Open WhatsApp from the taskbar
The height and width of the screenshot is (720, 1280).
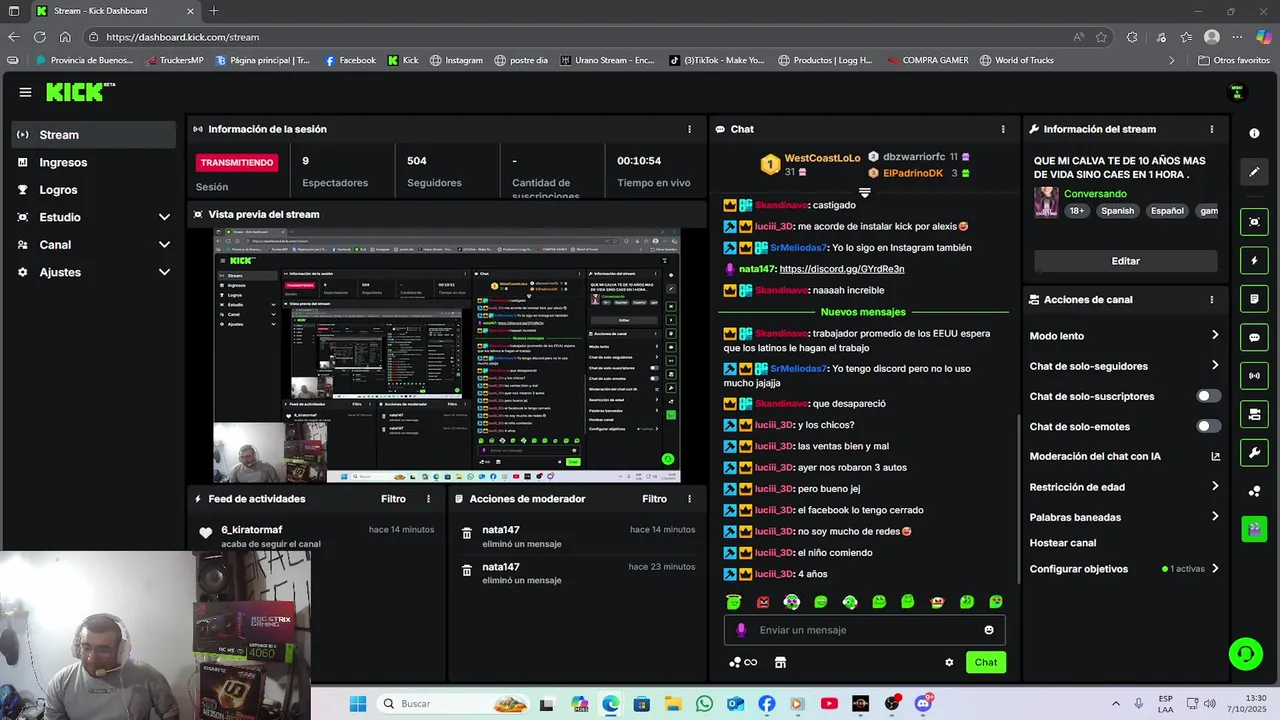coord(704,704)
